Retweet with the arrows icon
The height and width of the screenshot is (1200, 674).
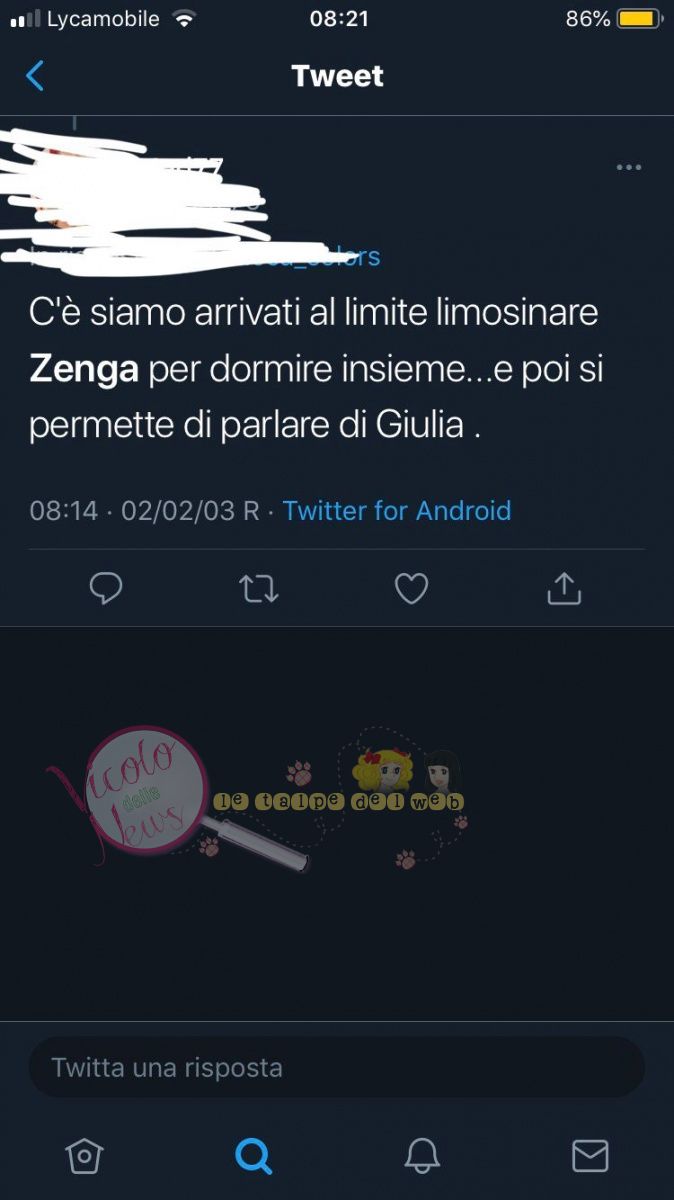(x=259, y=589)
